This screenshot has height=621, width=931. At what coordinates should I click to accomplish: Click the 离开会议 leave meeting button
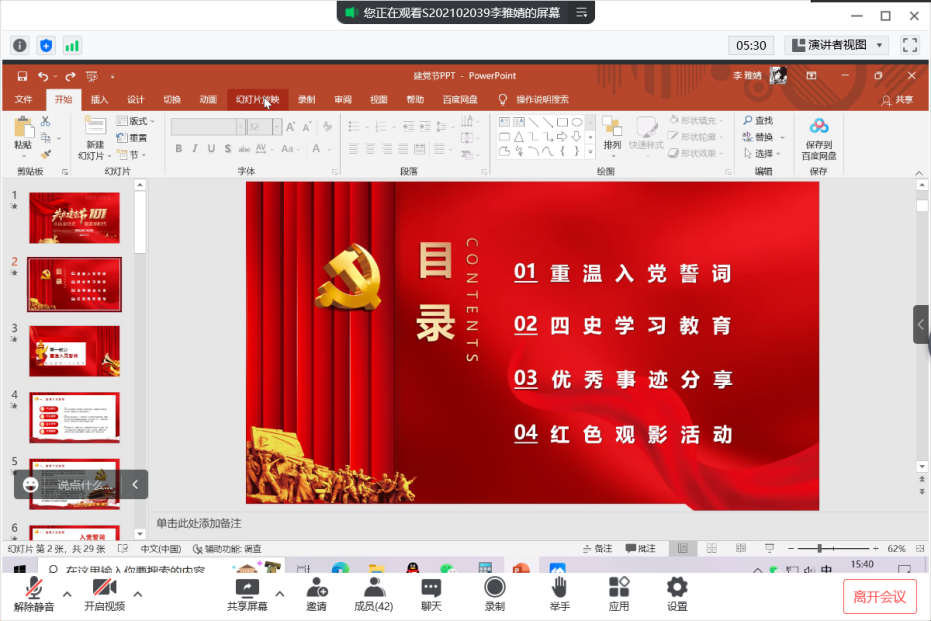[879, 596]
